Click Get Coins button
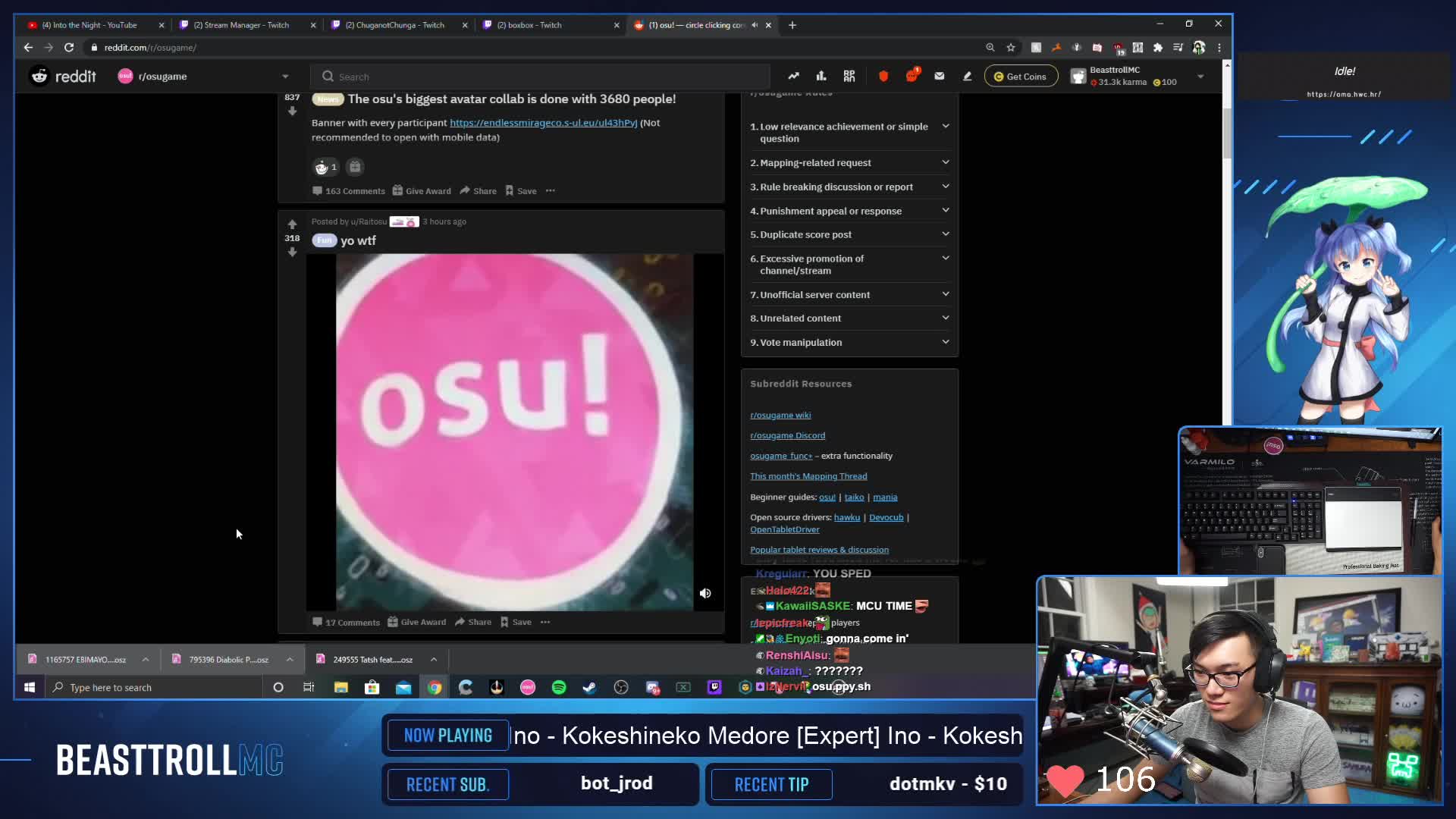This screenshot has height=819, width=1456. click(x=1021, y=76)
